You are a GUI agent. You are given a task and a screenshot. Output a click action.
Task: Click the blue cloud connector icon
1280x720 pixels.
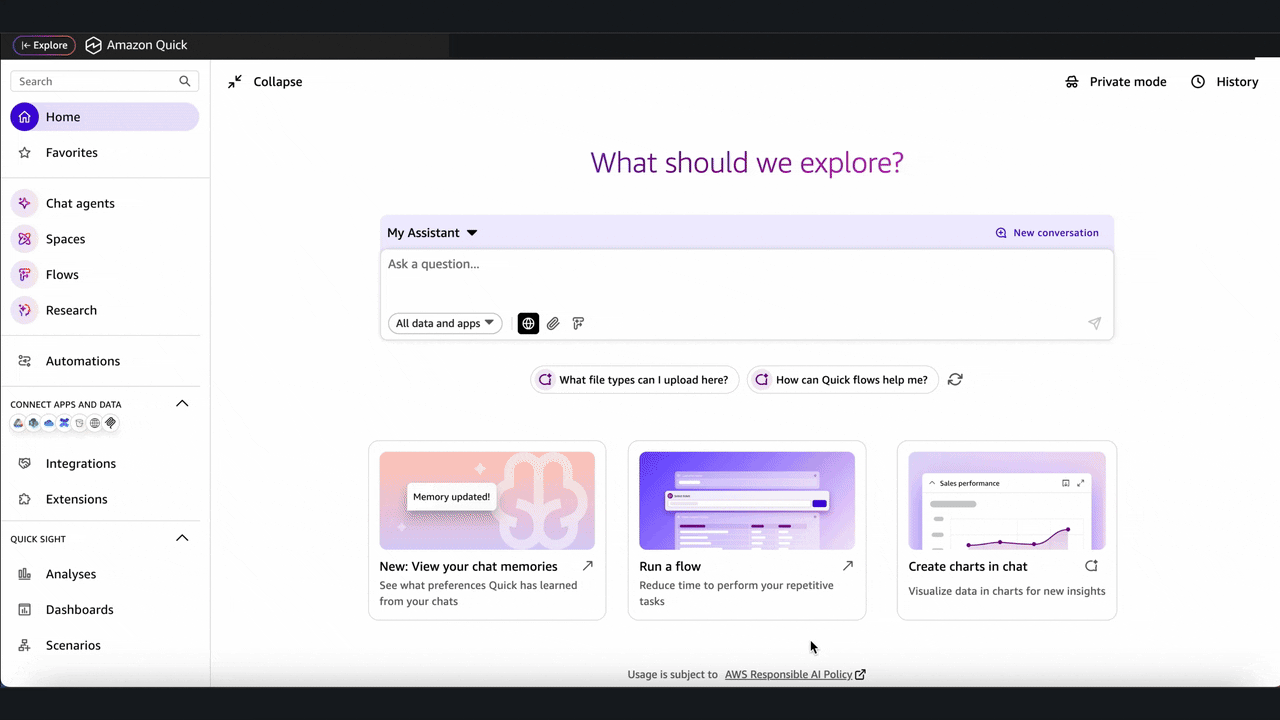click(49, 423)
